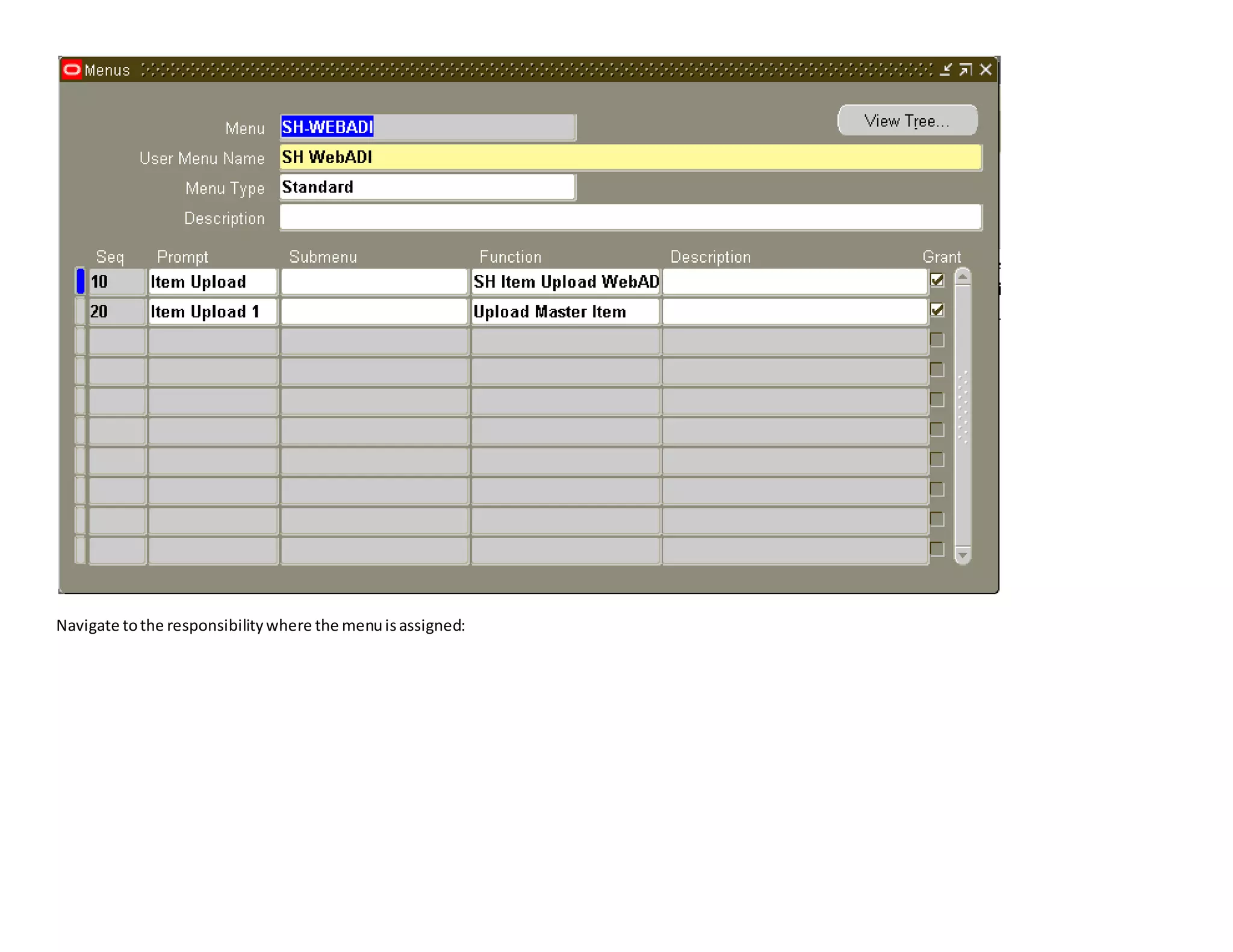Viewport: 1233px width, 952px height.
Task: Select the Seq cell with value 10
Action: pos(117,282)
